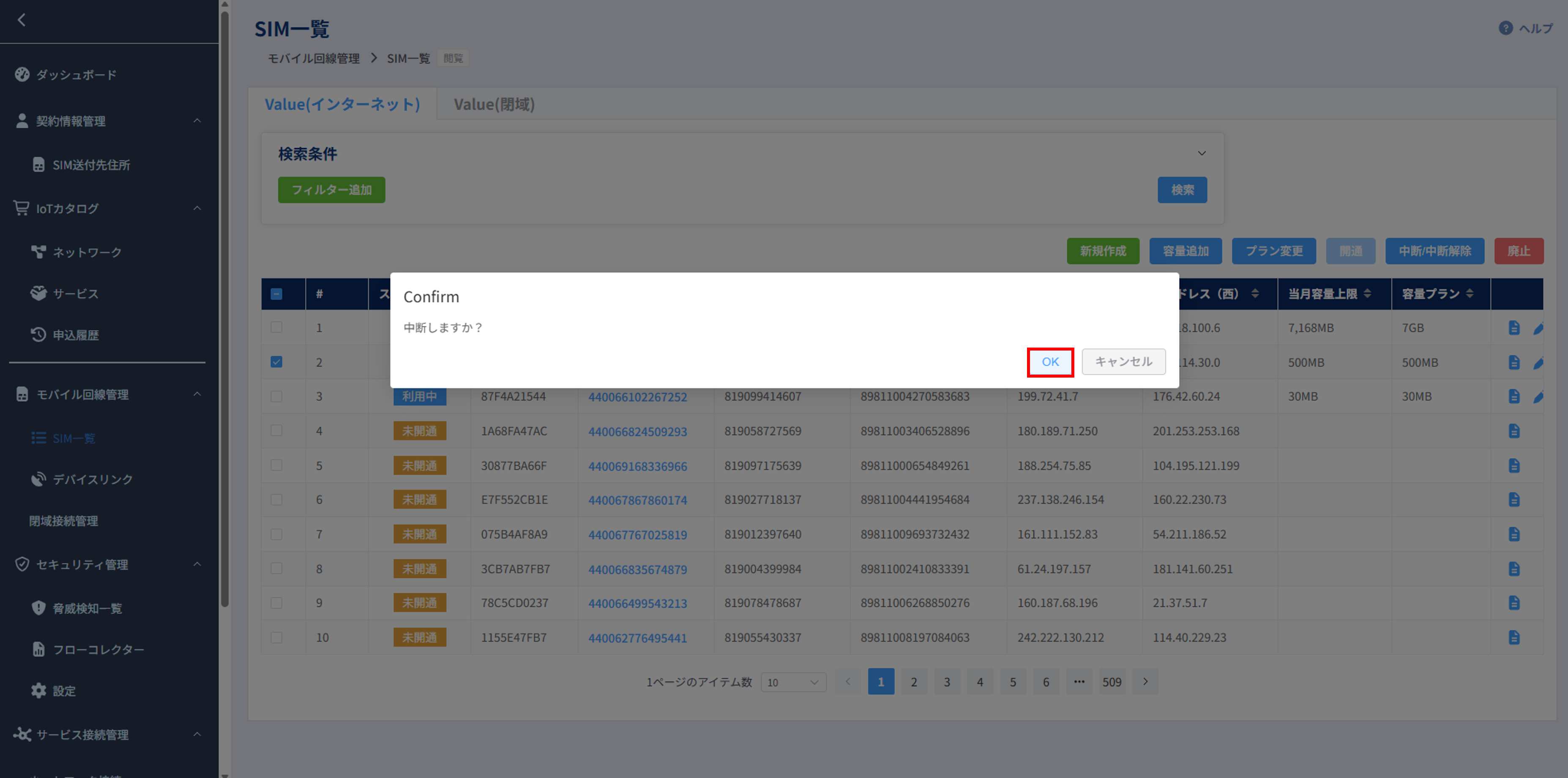Click the pencil edit icon for row 3
The width and height of the screenshot is (1568, 778).
click(1538, 397)
